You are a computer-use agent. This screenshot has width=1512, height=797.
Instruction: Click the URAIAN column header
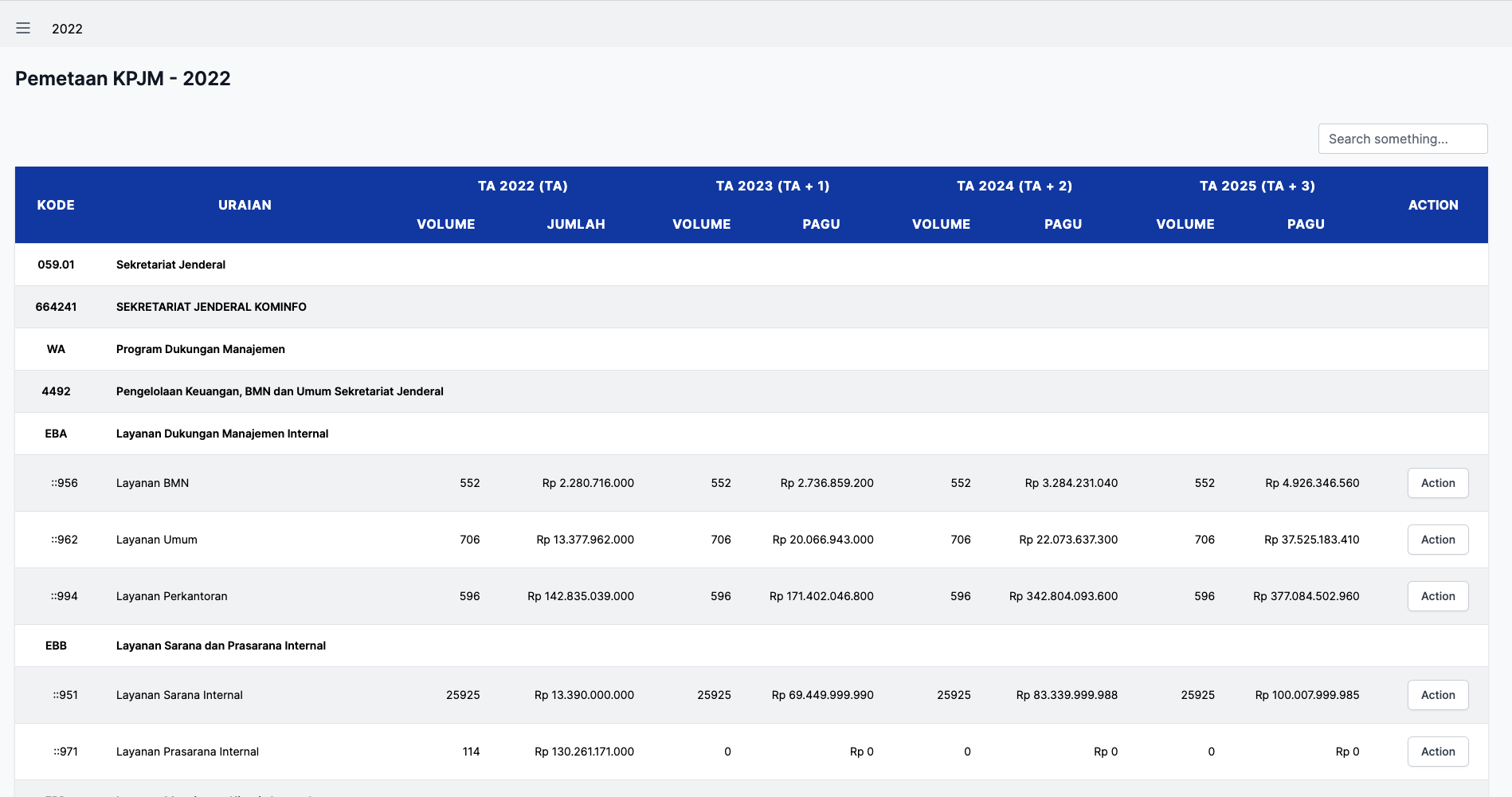pyautogui.click(x=245, y=205)
